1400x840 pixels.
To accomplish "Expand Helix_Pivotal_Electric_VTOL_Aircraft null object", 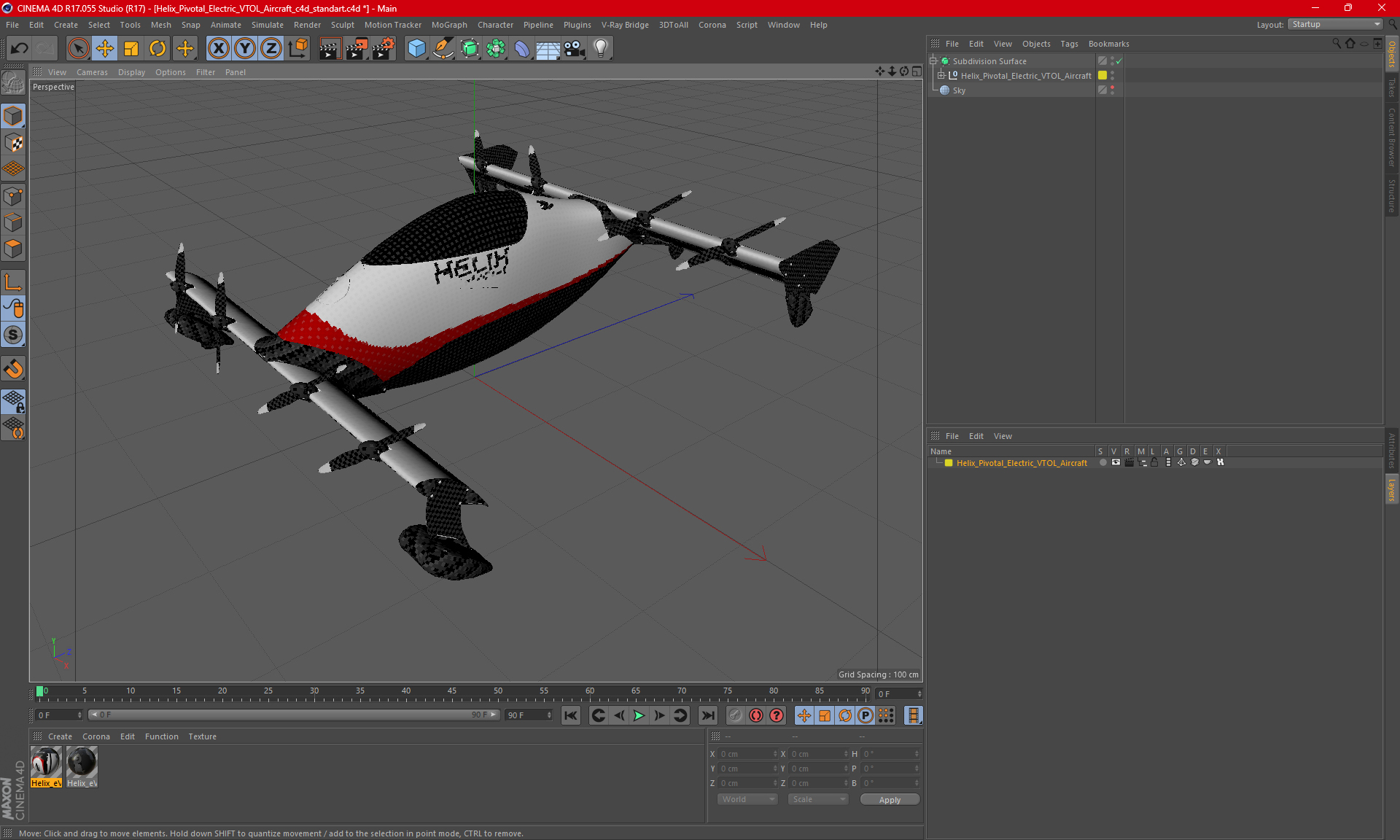I will click(x=941, y=76).
